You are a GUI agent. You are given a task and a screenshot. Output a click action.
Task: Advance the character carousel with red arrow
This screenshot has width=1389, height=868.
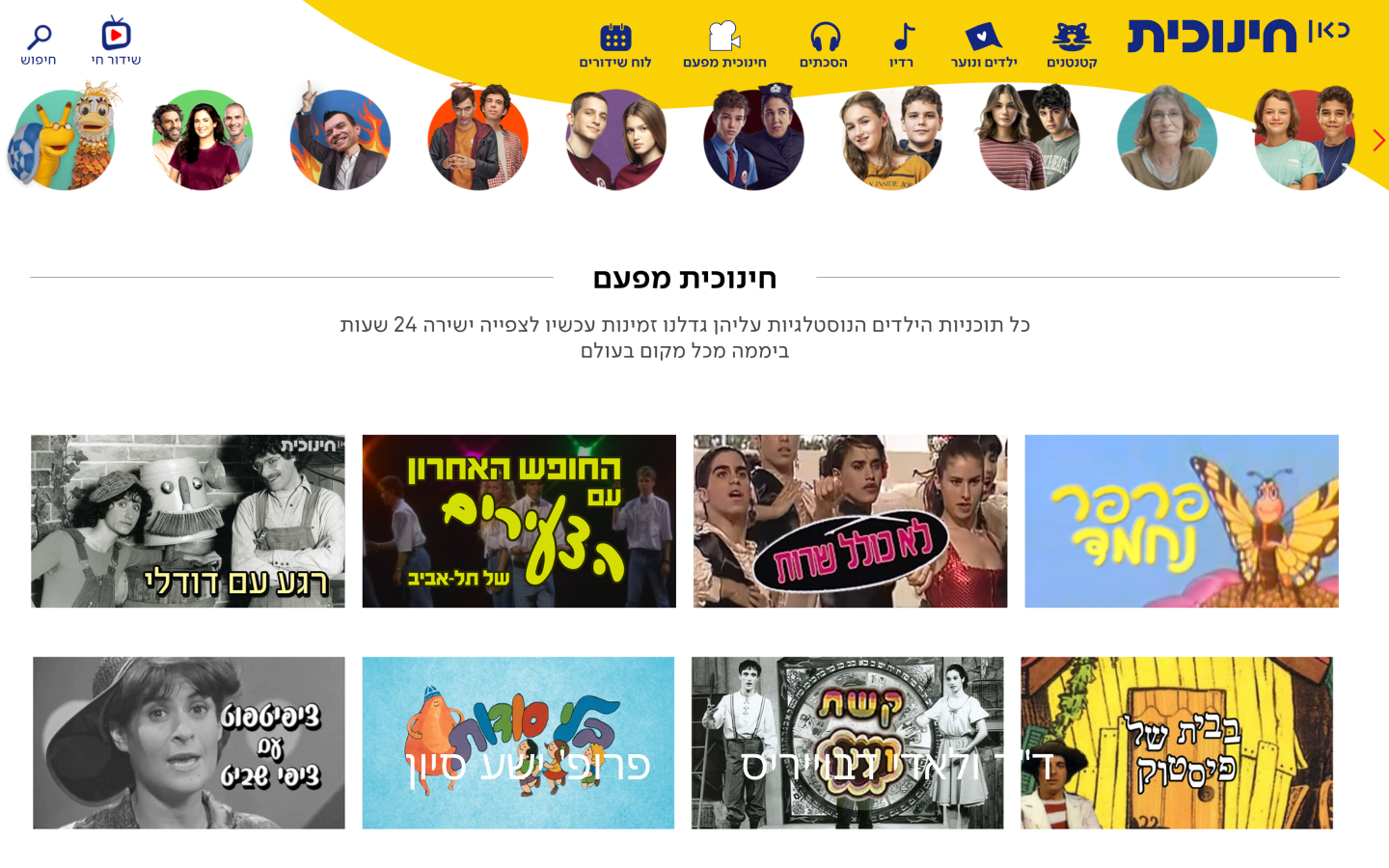[x=1378, y=141]
